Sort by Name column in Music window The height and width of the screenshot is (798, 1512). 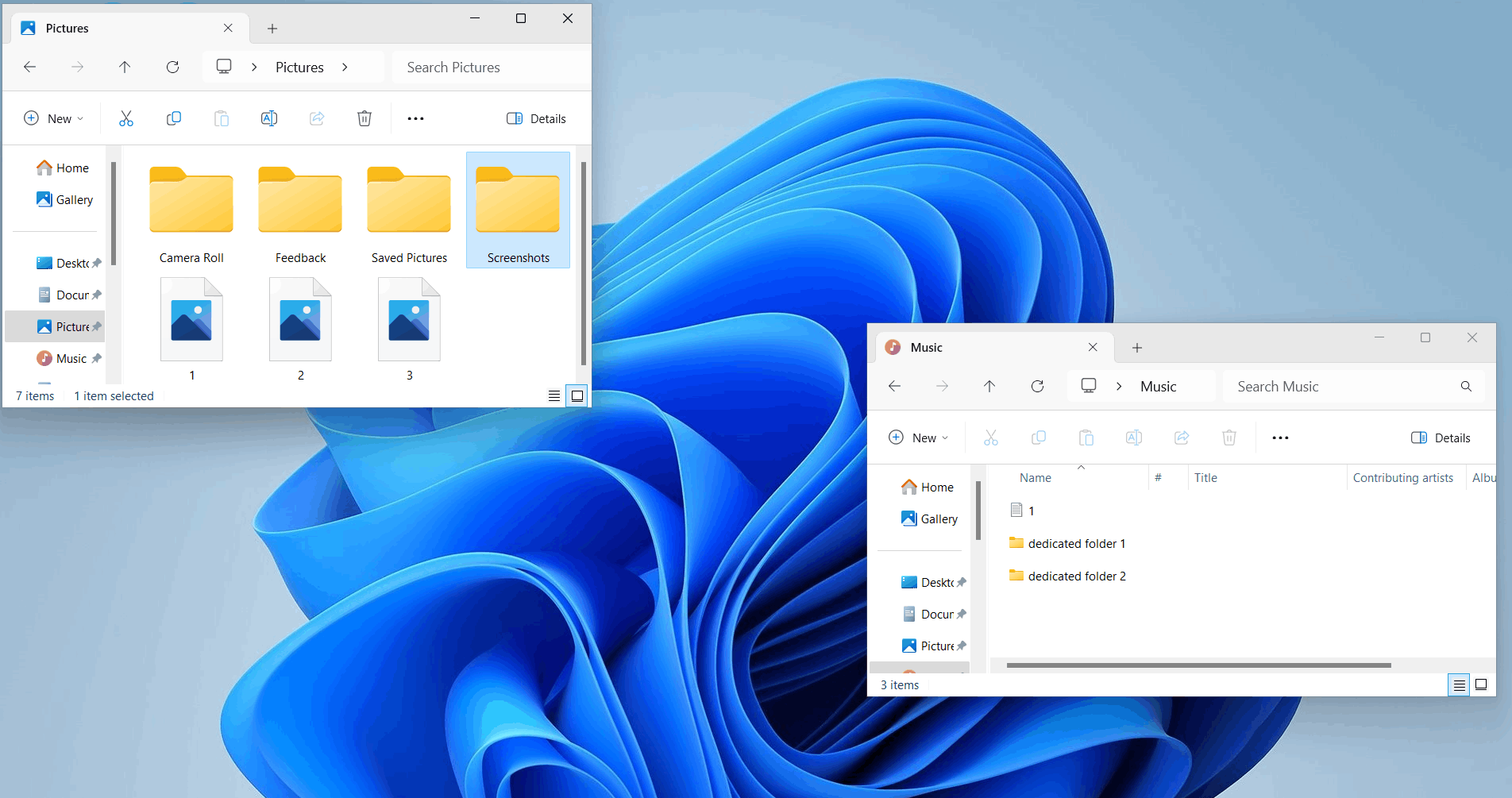[1036, 477]
